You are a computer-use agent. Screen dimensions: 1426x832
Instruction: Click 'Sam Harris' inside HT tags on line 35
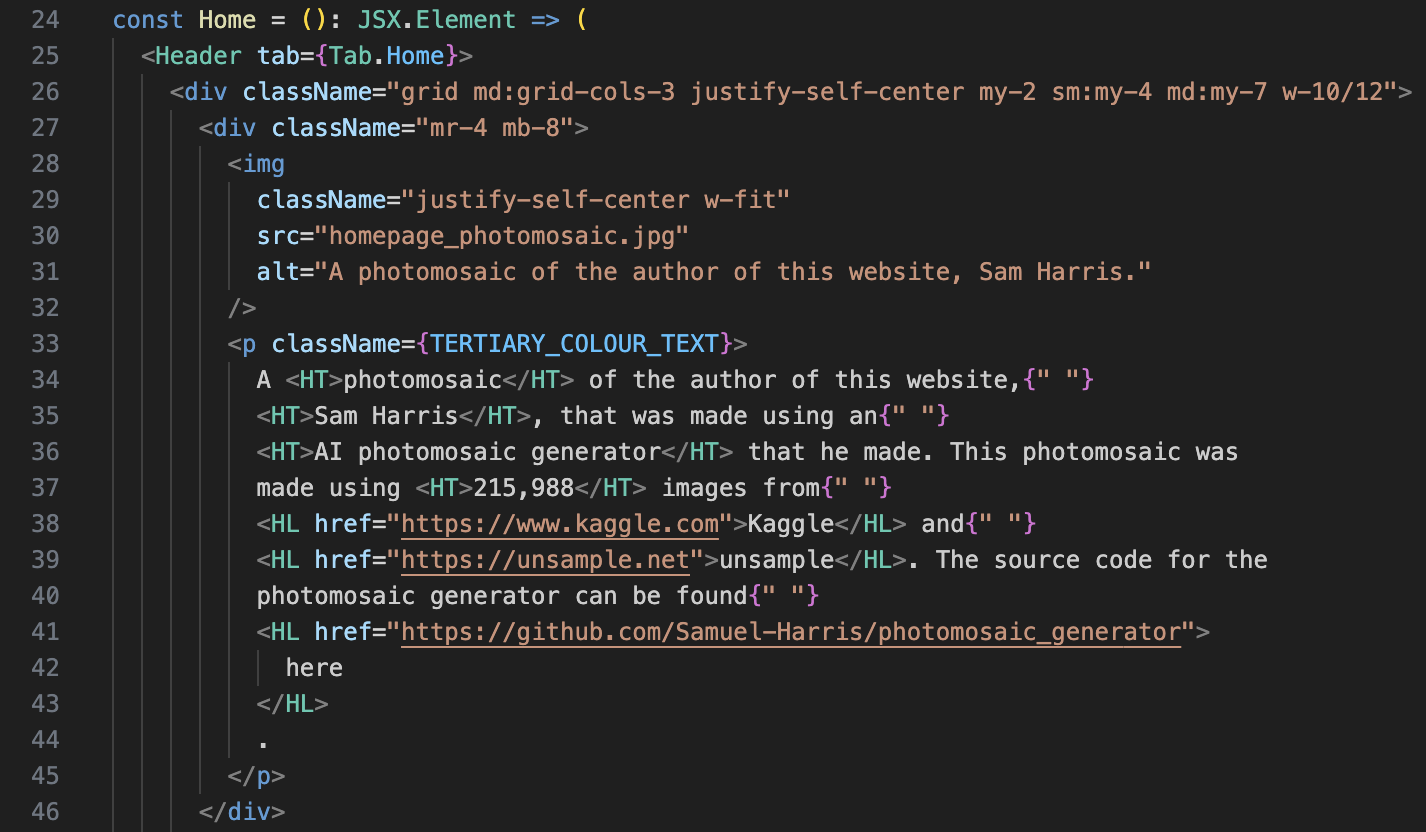point(387,415)
